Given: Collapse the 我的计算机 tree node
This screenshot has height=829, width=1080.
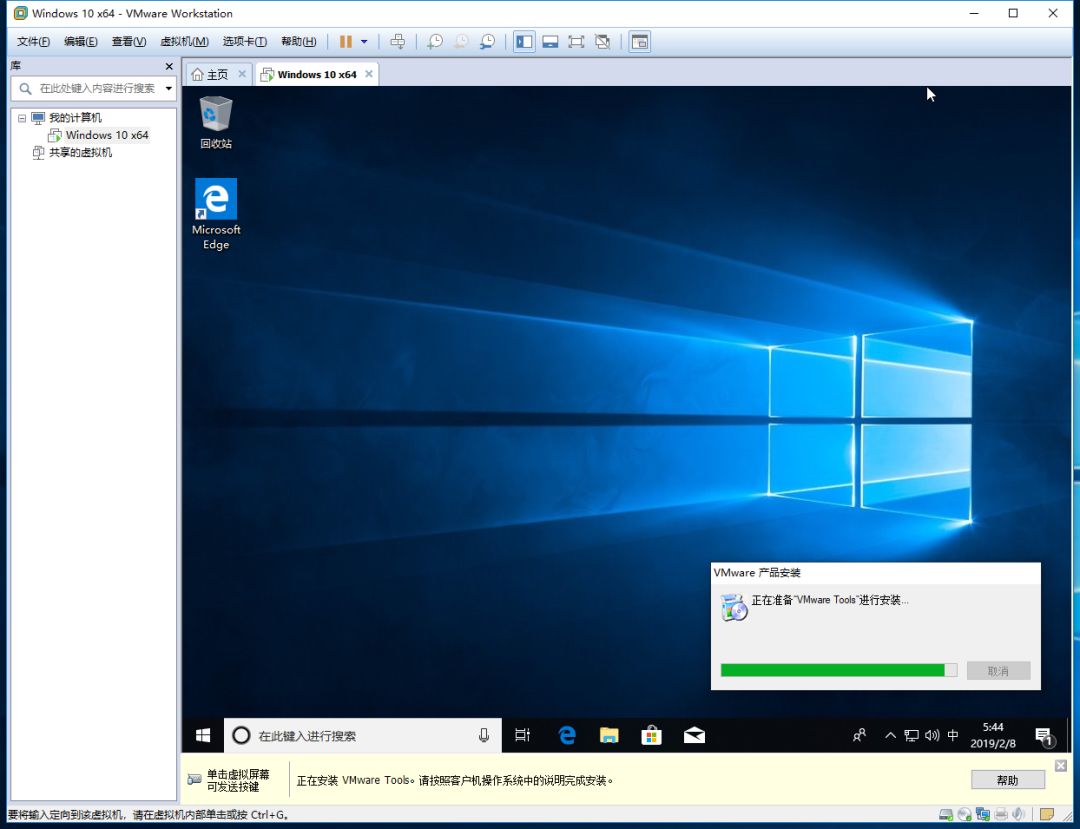Looking at the screenshot, I should (x=22, y=118).
